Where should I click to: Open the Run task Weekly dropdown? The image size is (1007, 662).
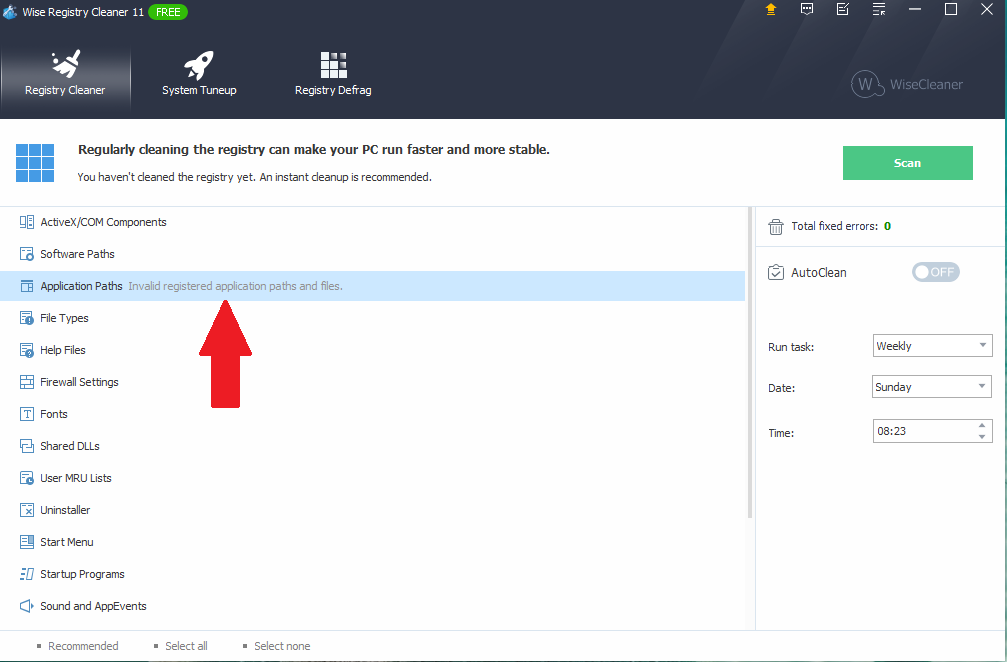pos(933,346)
